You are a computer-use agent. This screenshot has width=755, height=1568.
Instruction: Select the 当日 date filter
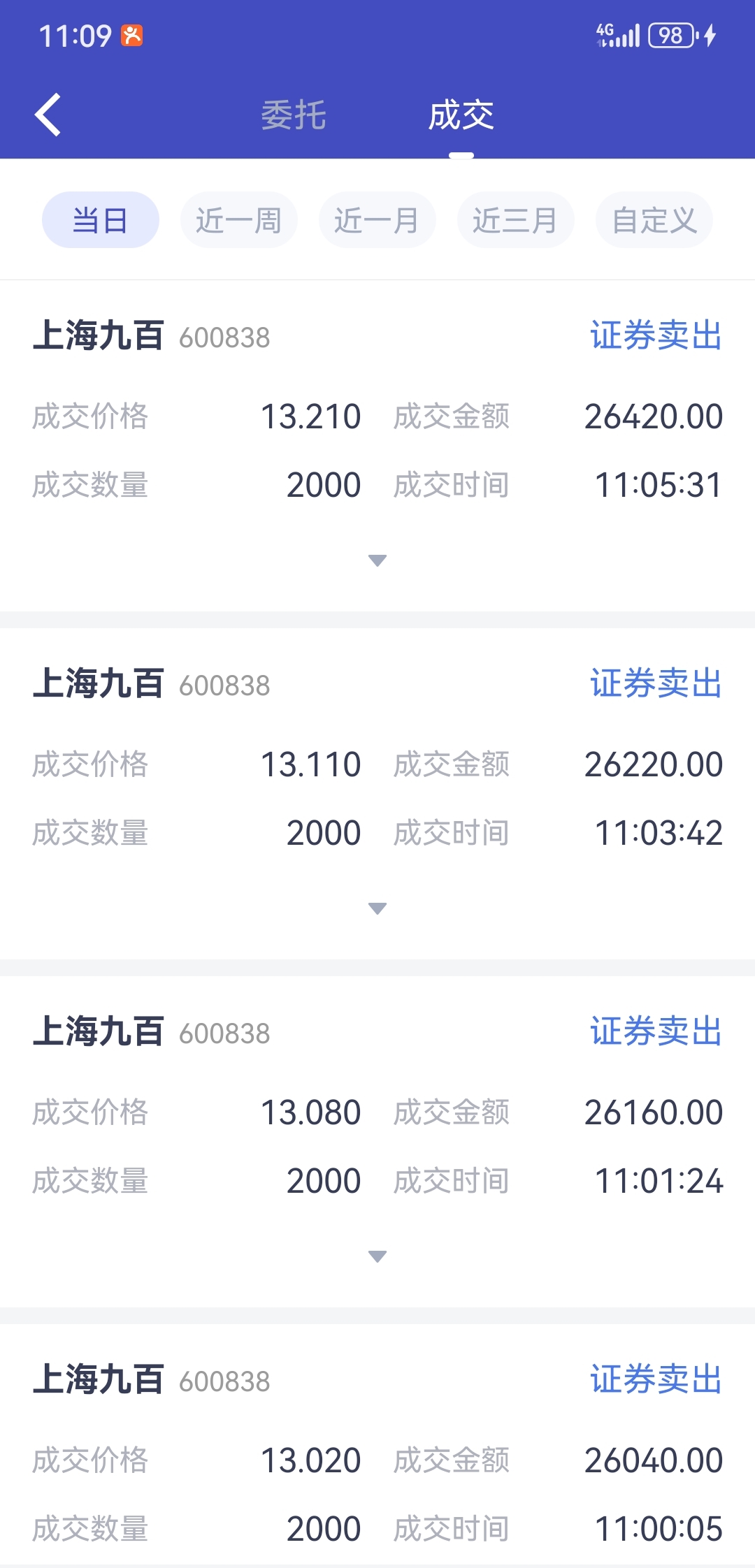(101, 220)
